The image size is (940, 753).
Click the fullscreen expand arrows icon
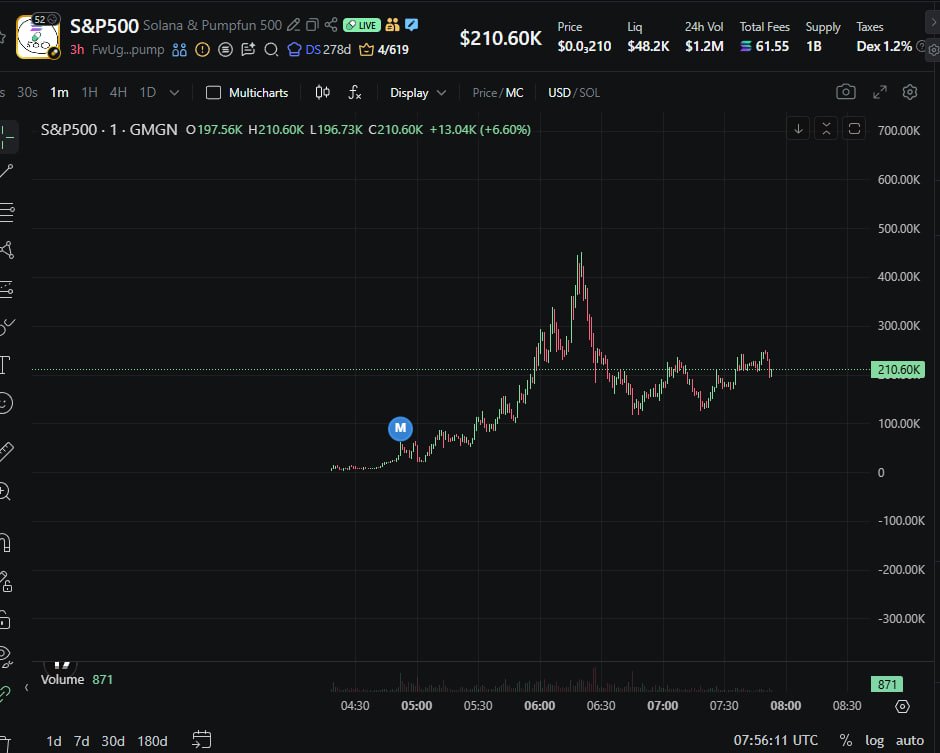click(879, 92)
